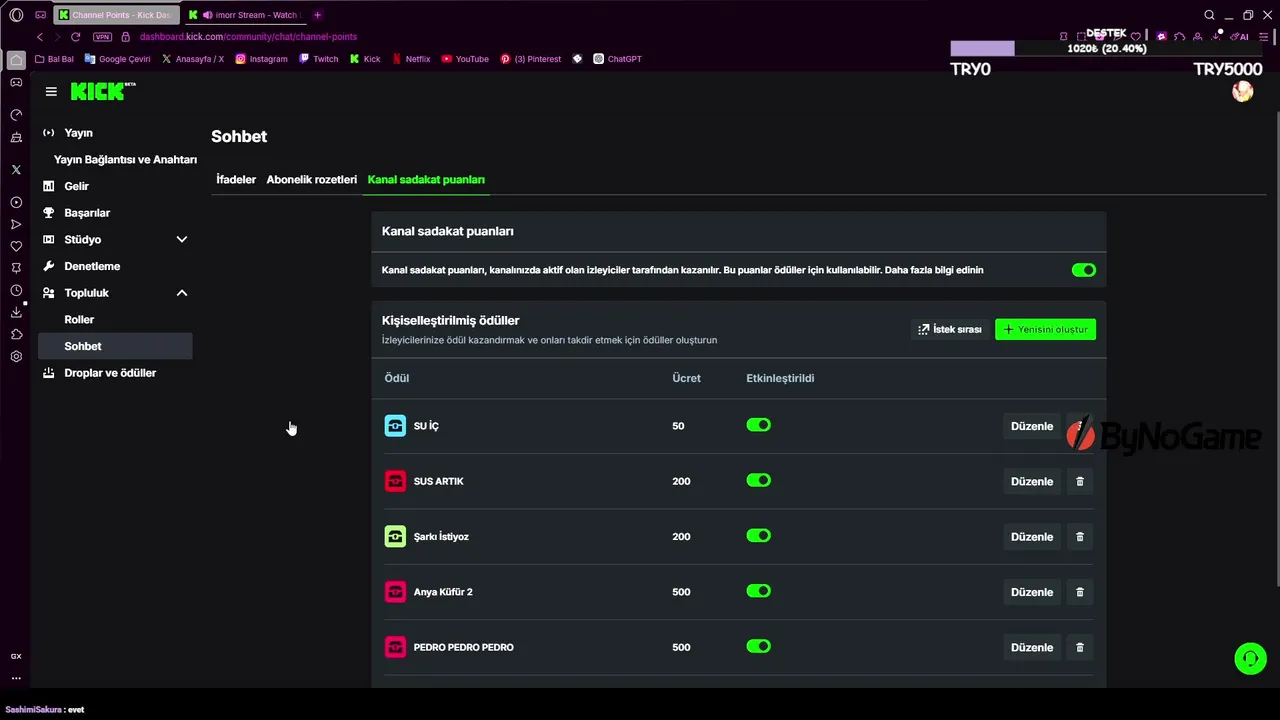This screenshot has height=720, width=1280.
Task: Open the green support chat bubble
Action: tap(1250, 659)
